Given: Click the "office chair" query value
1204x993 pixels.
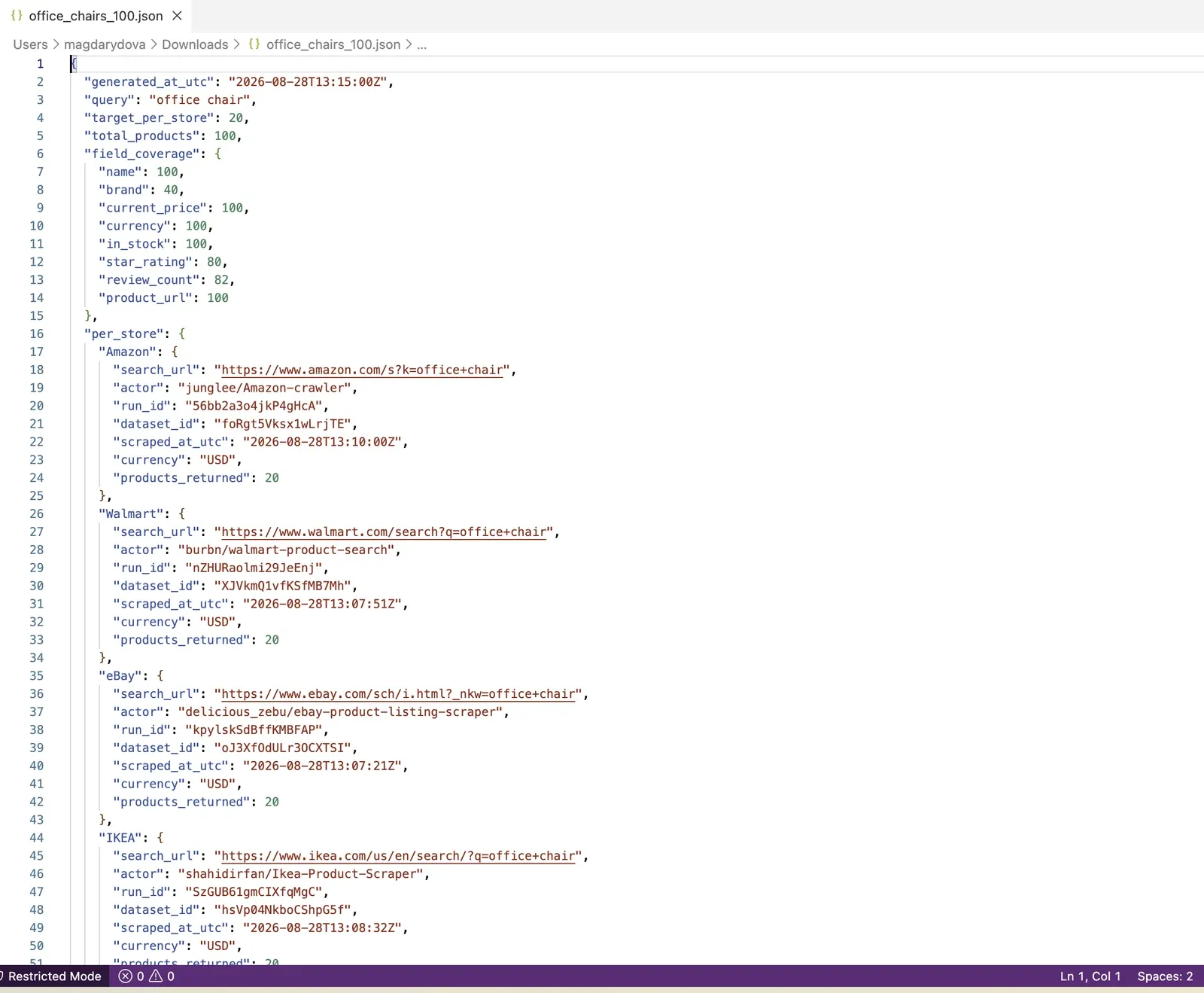Looking at the screenshot, I should [199, 99].
